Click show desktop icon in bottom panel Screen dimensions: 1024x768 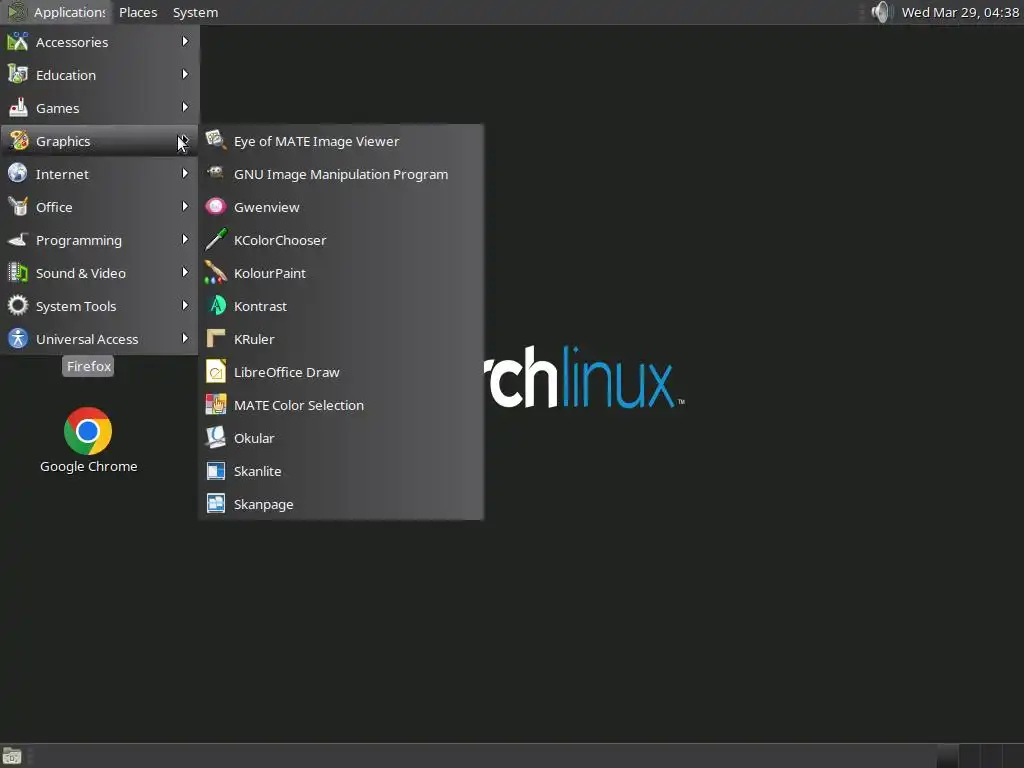click(12, 756)
